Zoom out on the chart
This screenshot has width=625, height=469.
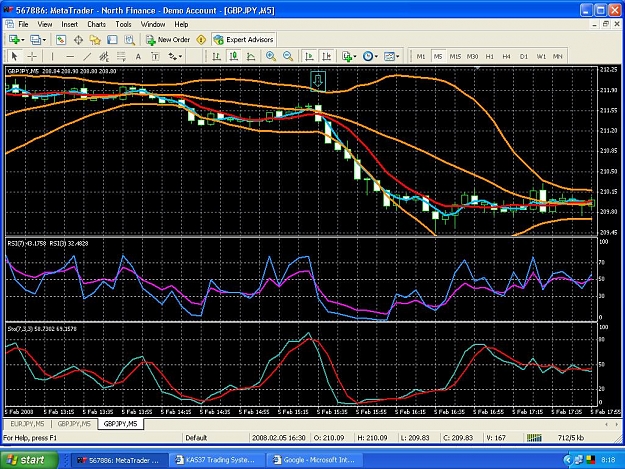click(x=288, y=57)
